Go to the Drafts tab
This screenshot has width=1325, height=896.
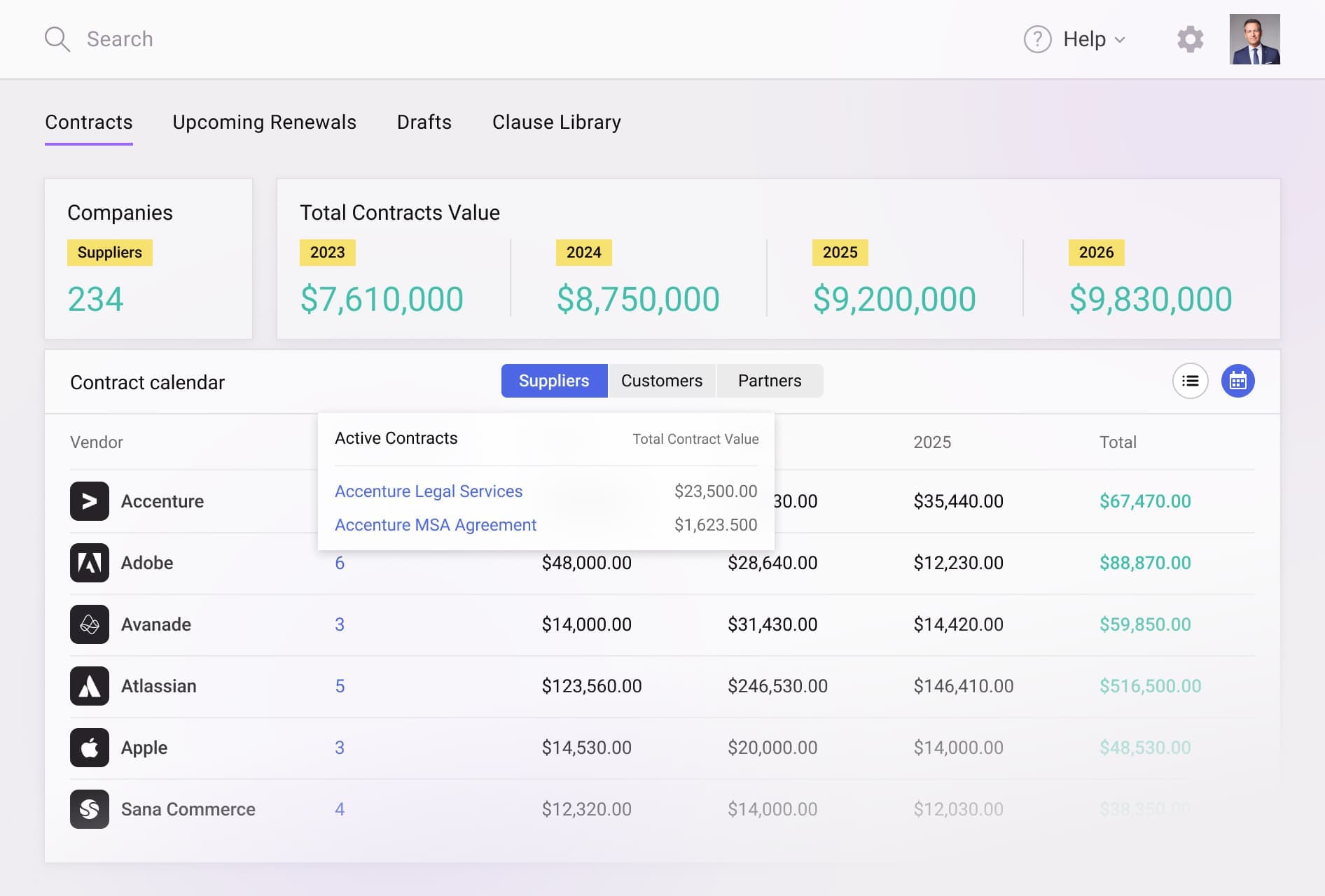pos(424,122)
